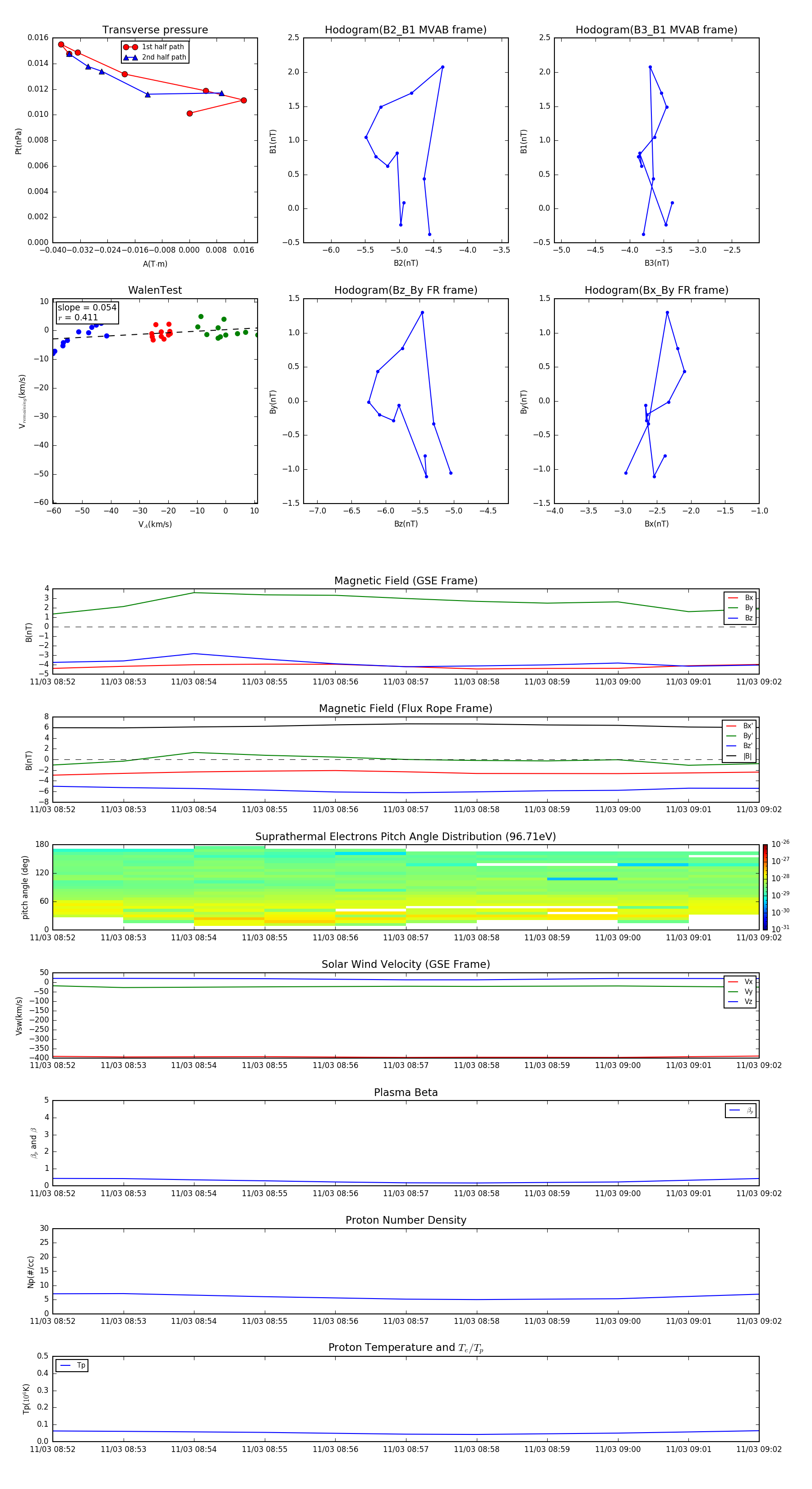Click the 'r = 0.411' annotation

coord(78,317)
